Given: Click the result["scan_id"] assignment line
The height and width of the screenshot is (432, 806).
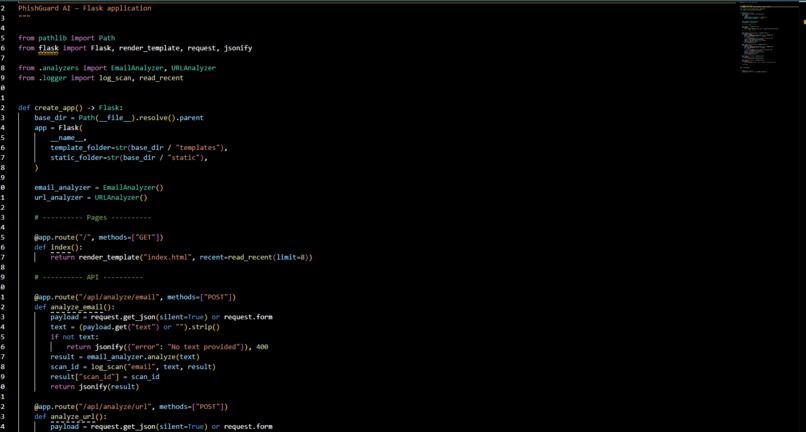Looking at the screenshot, I should pyautogui.click(x=105, y=377).
